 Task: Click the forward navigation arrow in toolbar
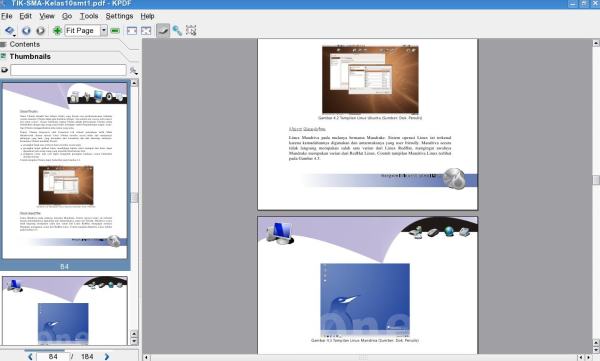41,31
